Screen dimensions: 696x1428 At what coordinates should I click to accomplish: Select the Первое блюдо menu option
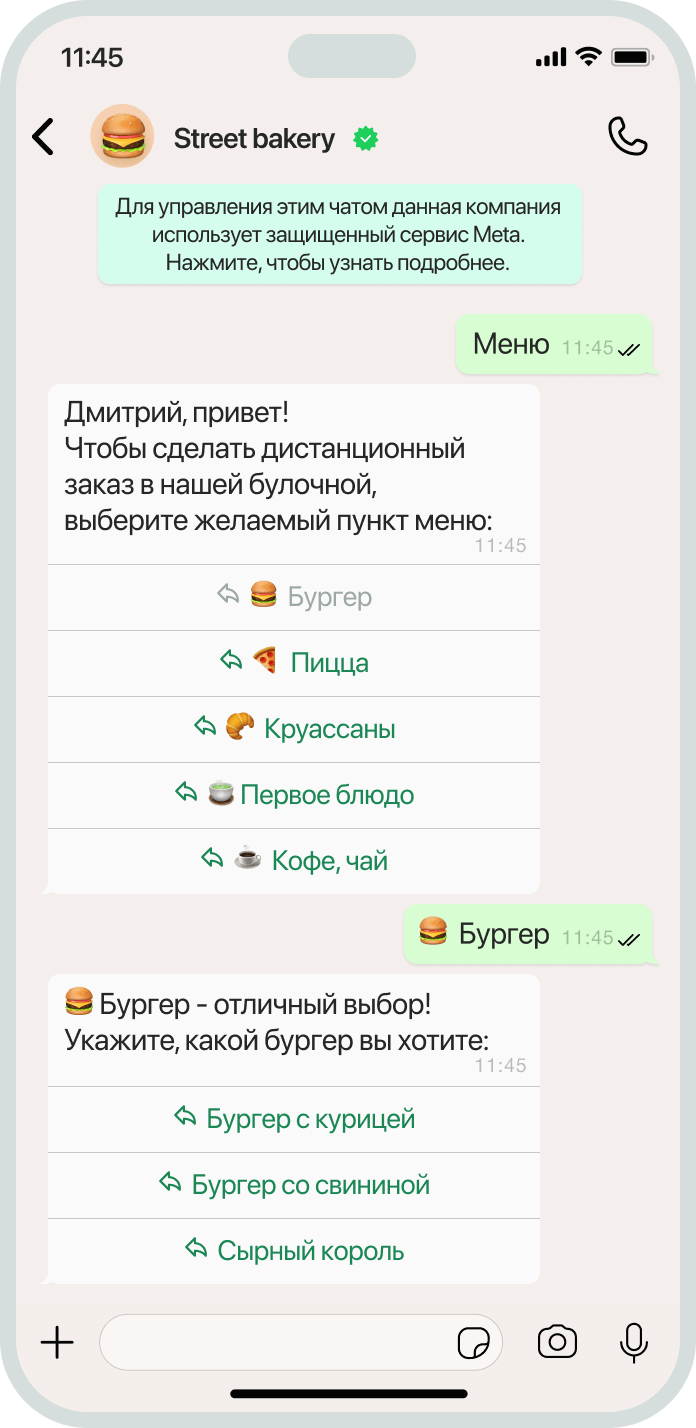tap(294, 795)
